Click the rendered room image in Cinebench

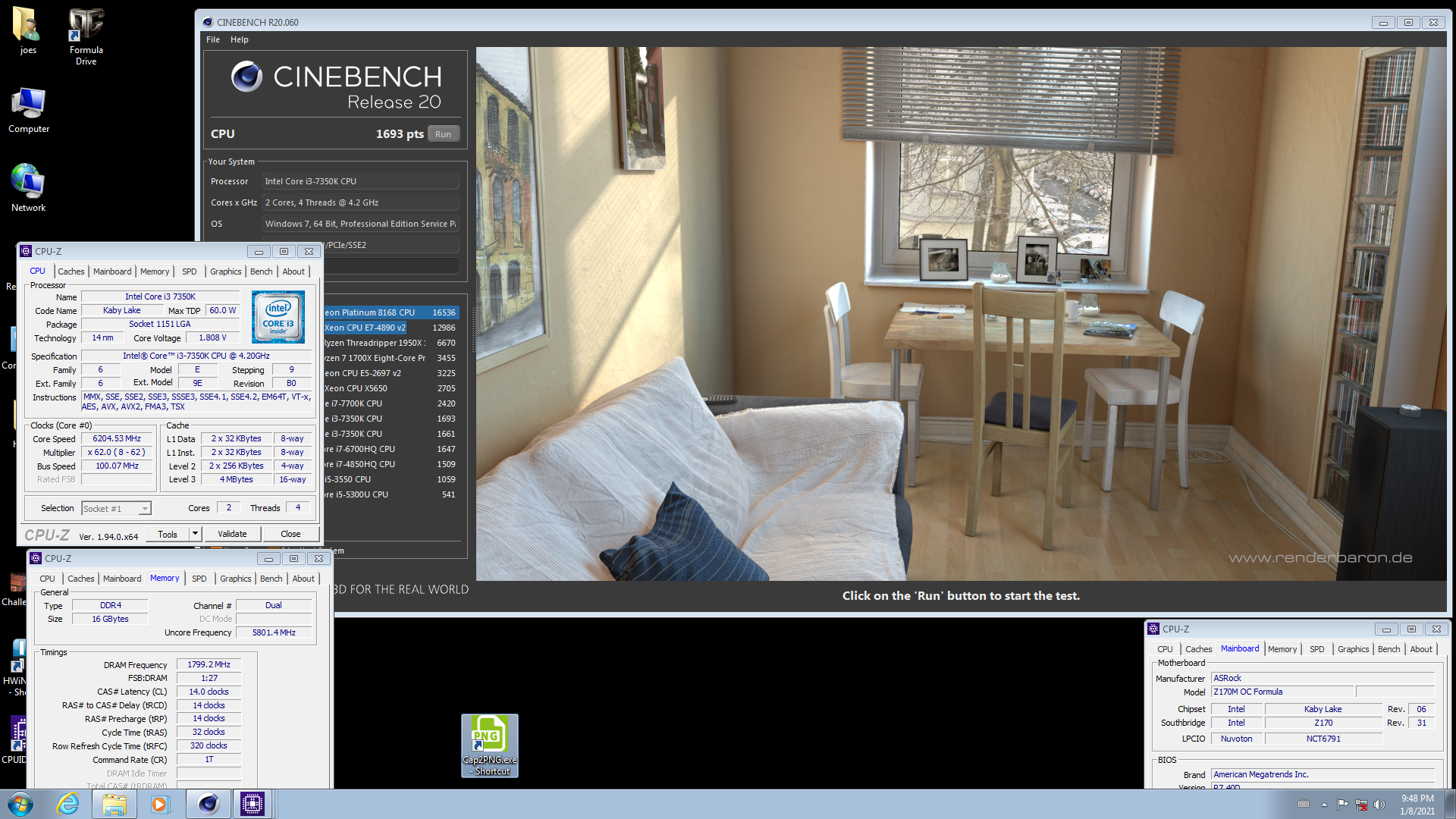(x=961, y=314)
